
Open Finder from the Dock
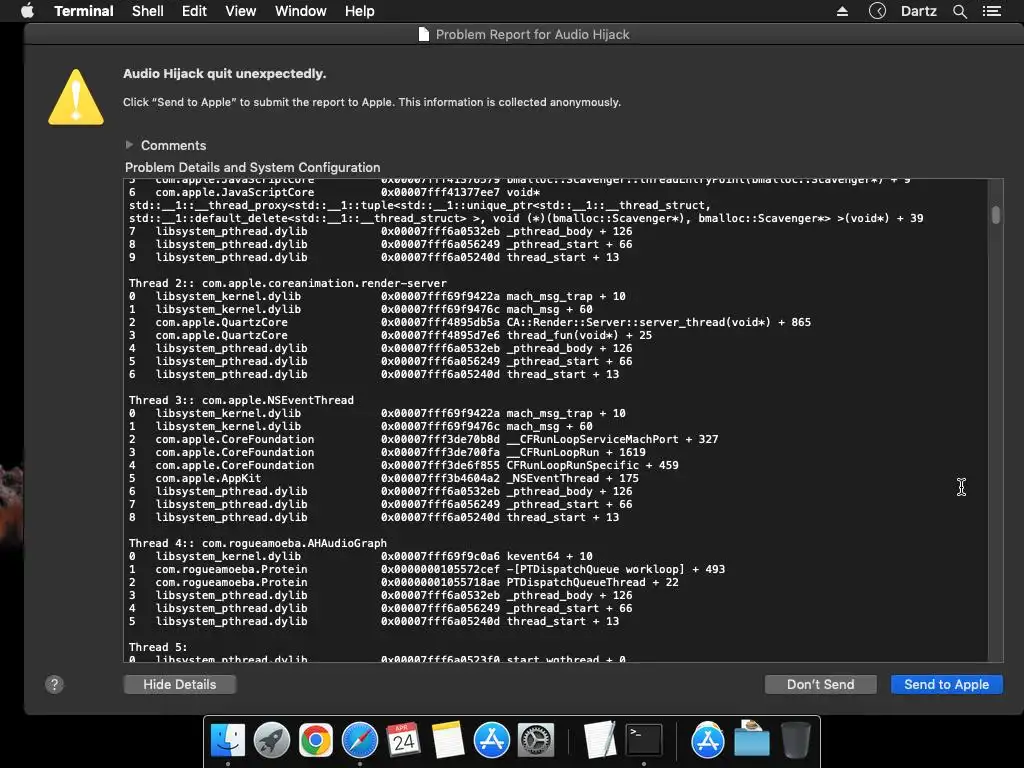tap(227, 740)
